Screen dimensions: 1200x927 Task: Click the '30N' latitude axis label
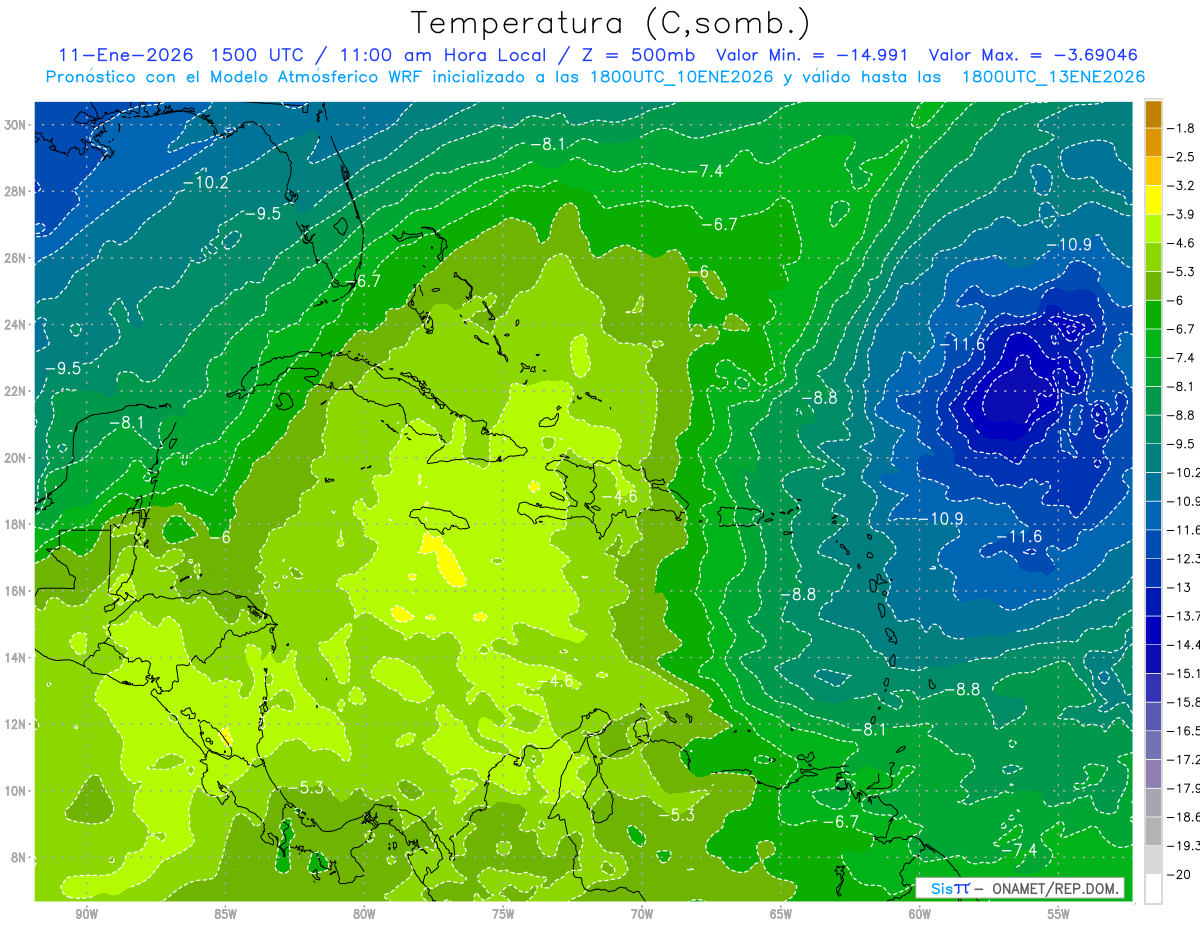pos(15,125)
